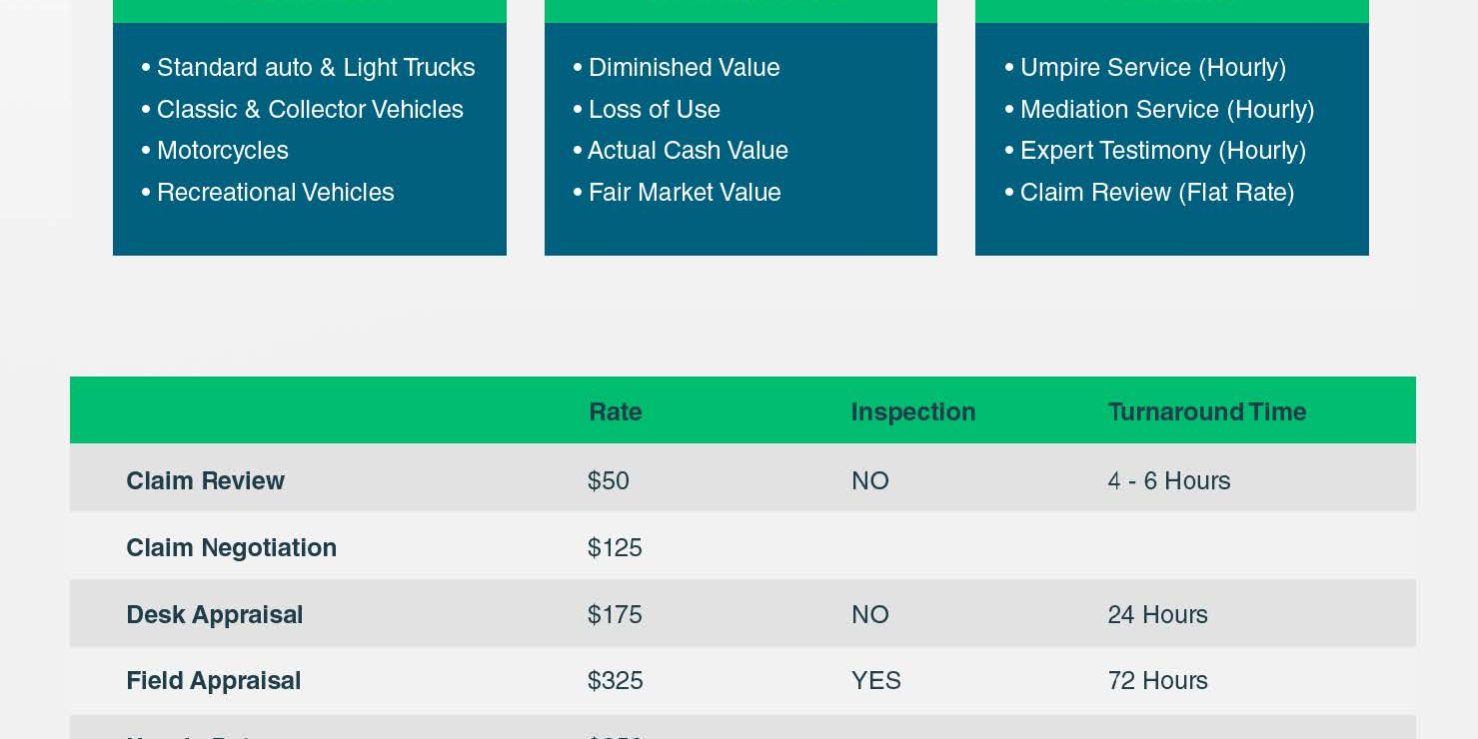This screenshot has width=1478, height=739.
Task: Click Mediation Service (Hourly) item
Action: pyautogui.click(x=1166, y=109)
